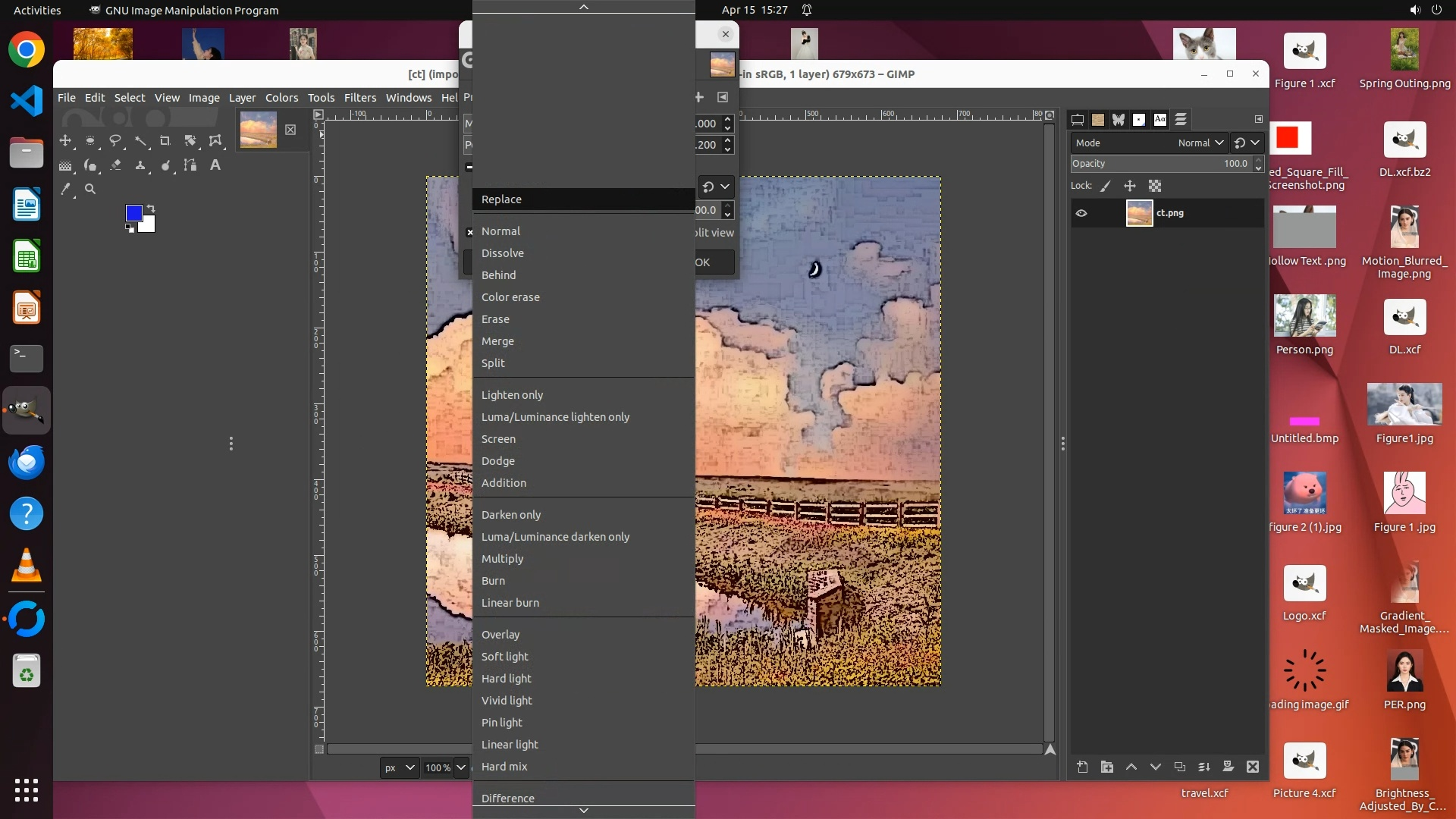Open the layer Mode dropdown

point(1200,143)
